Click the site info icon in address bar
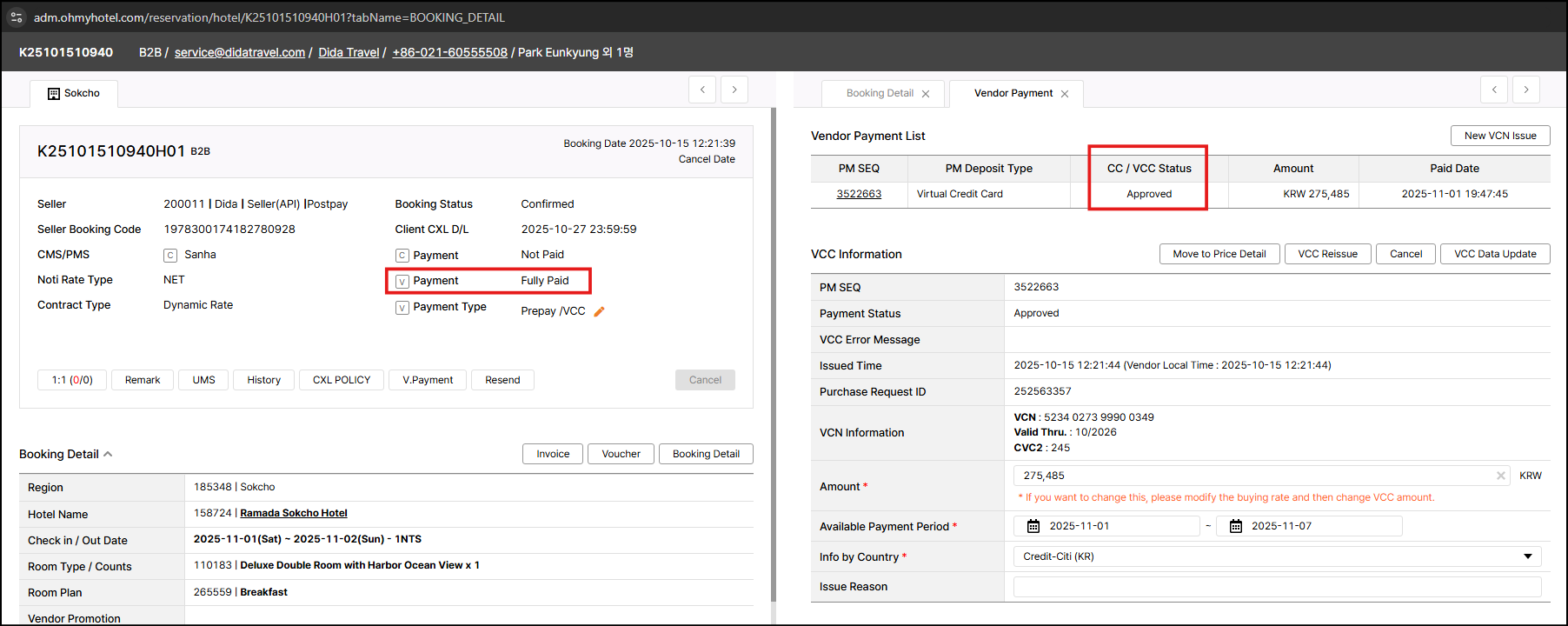 coord(17,17)
